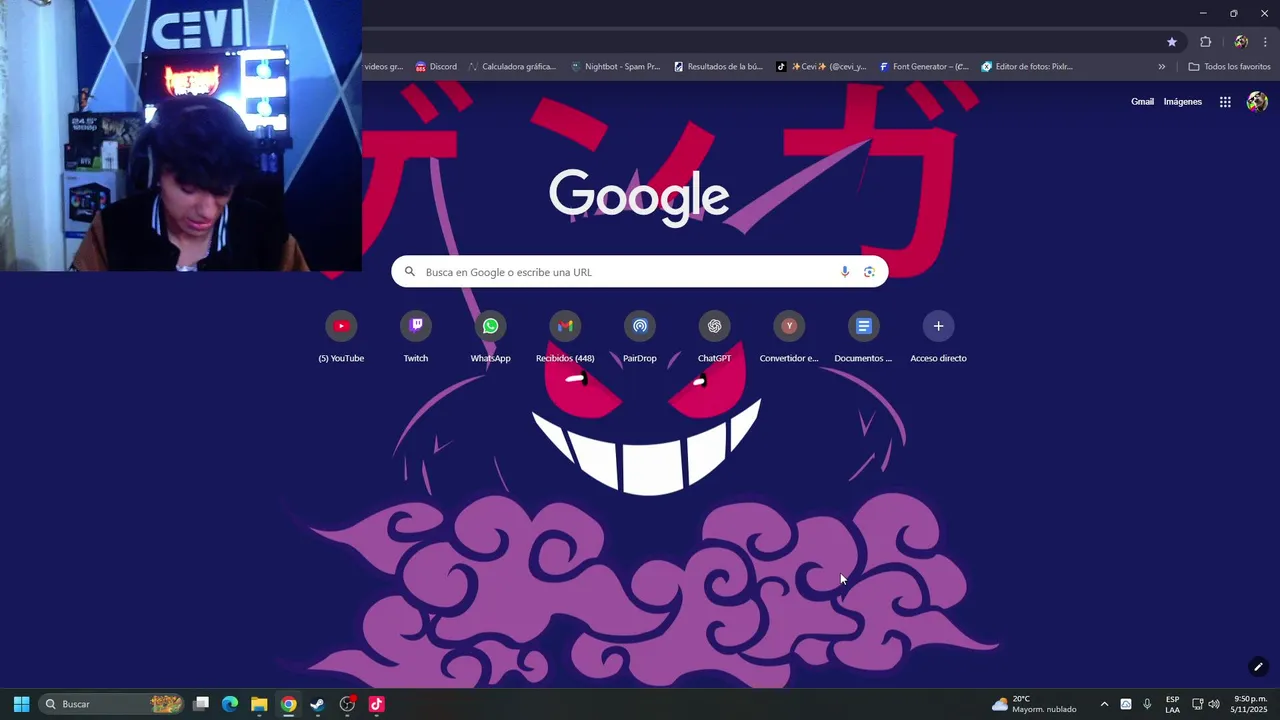Screen dimensions: 1280x720
Task: Open TikTok app from taskbar
Action: 376,704
